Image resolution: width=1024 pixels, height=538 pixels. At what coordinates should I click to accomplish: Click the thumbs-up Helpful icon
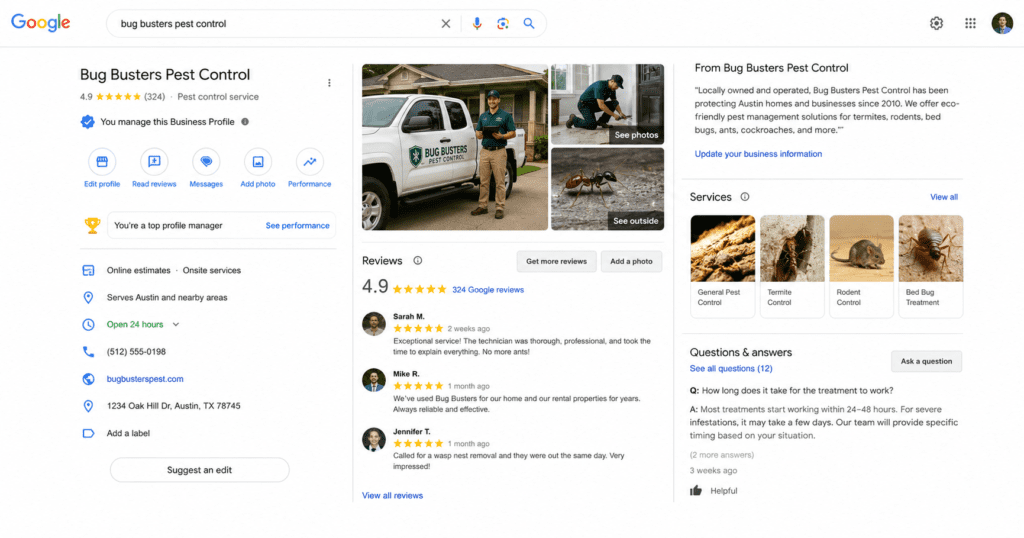696,490
